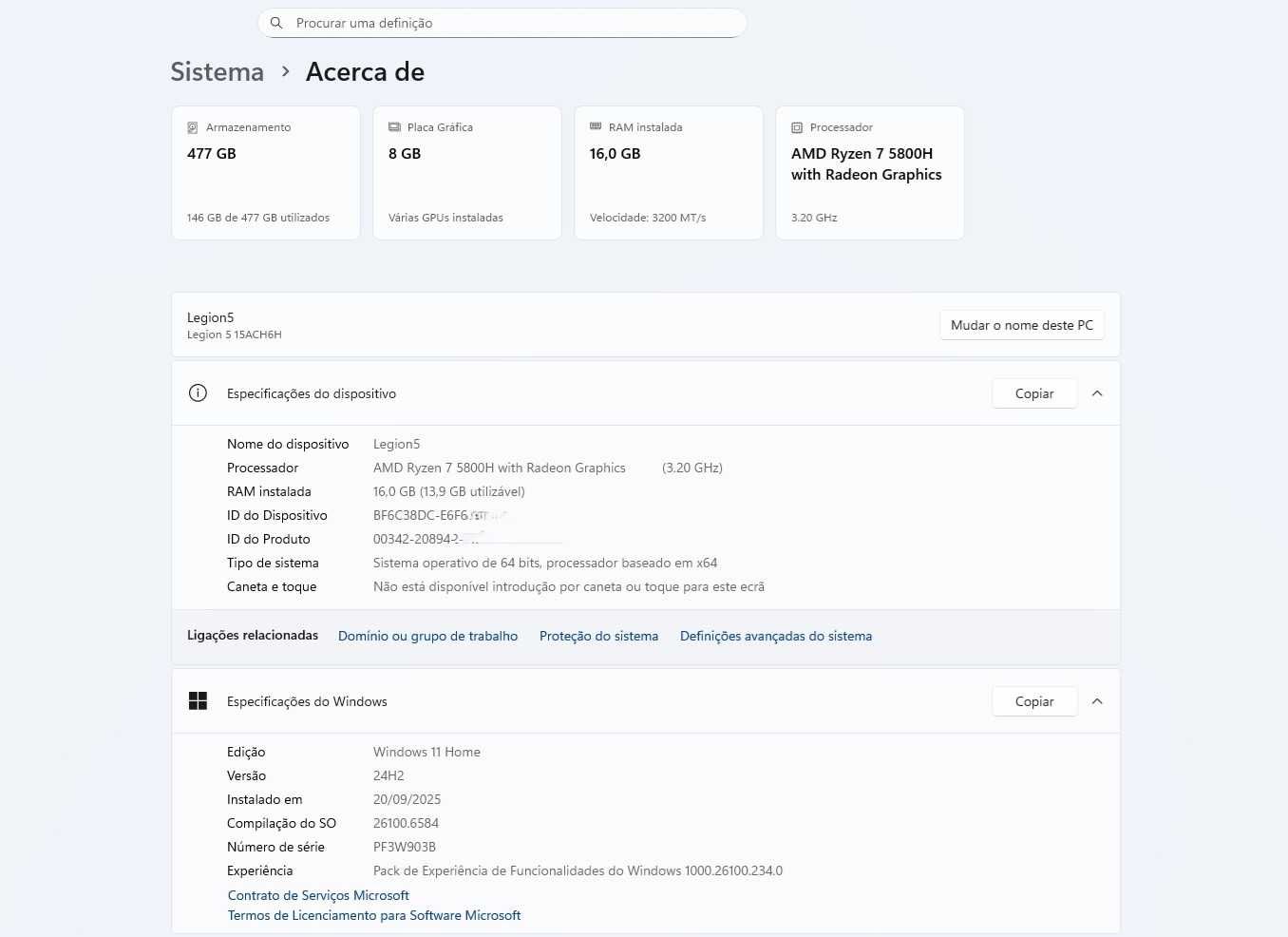Viewport: 1288px width, 937px height.
Task: Click the Processador chip icon
Action: pyautogui.click(x=797, y=127)
